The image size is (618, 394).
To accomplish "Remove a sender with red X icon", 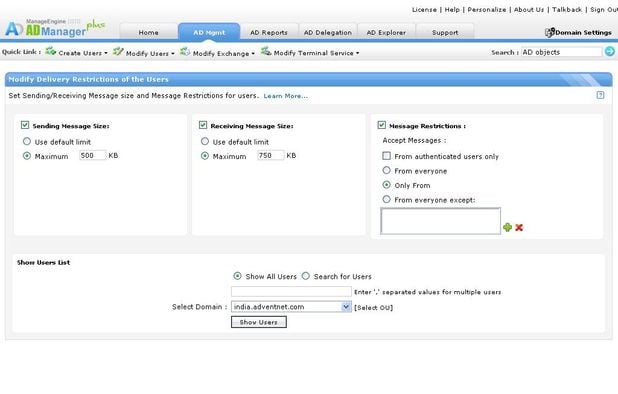I will [519, 227].
